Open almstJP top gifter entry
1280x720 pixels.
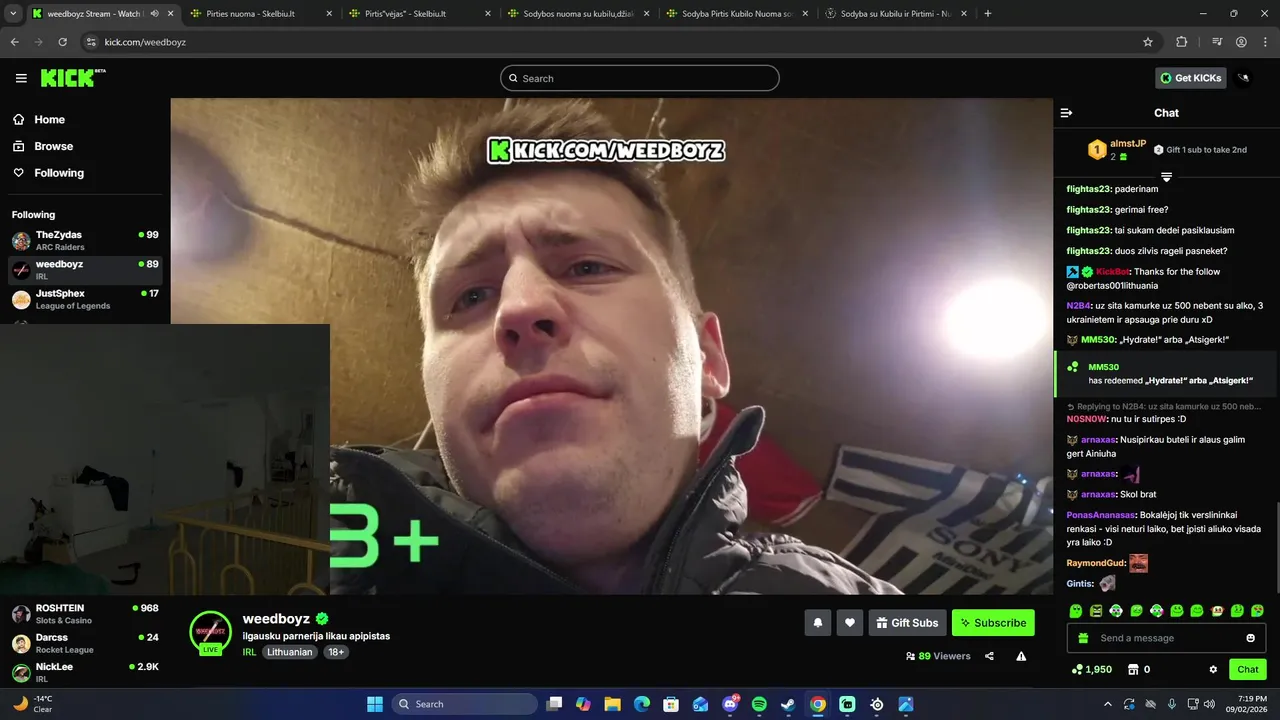[x=1117, y=150]
